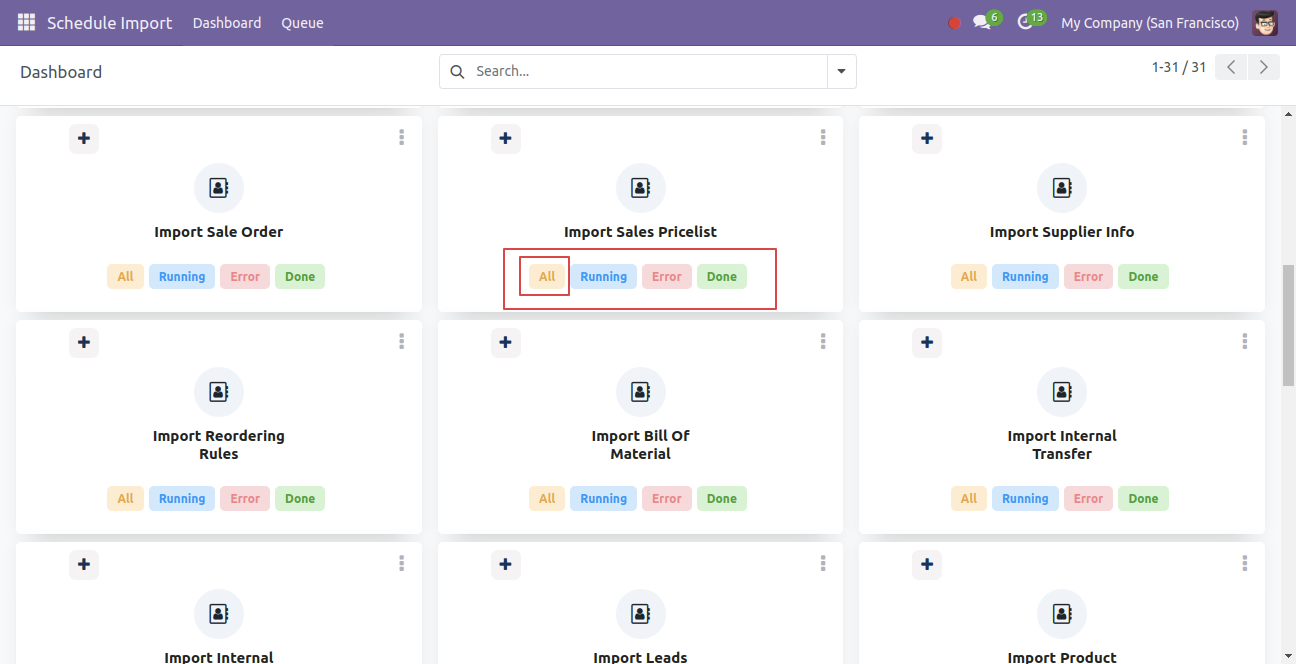This screenshot has width=1296, height=664.
Task: Show Error jobs for Import Sales Pricelist
Action: click(x=667, y=277)
